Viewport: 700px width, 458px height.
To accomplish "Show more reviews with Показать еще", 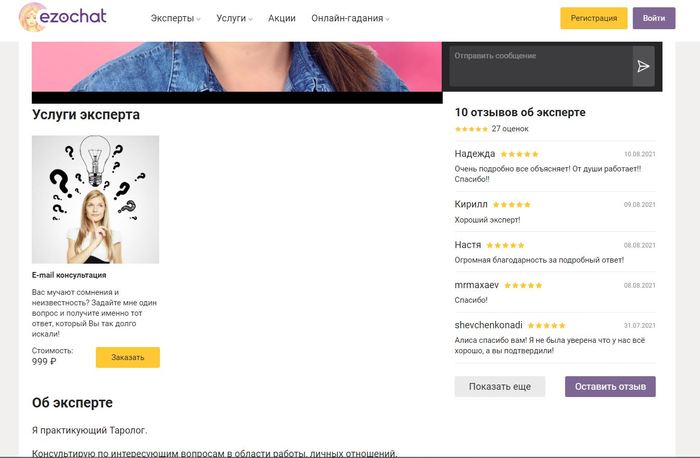I will [x=500, y=387].
